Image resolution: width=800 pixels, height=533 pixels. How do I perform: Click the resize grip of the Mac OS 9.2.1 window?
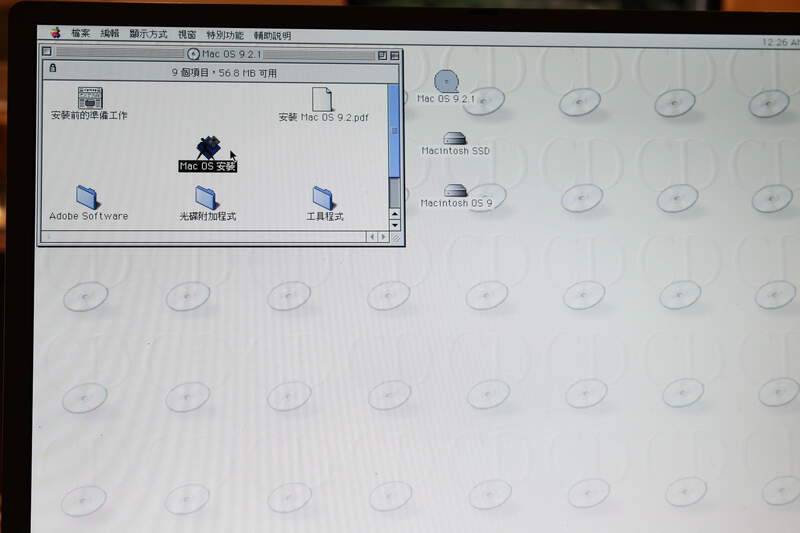395,237
